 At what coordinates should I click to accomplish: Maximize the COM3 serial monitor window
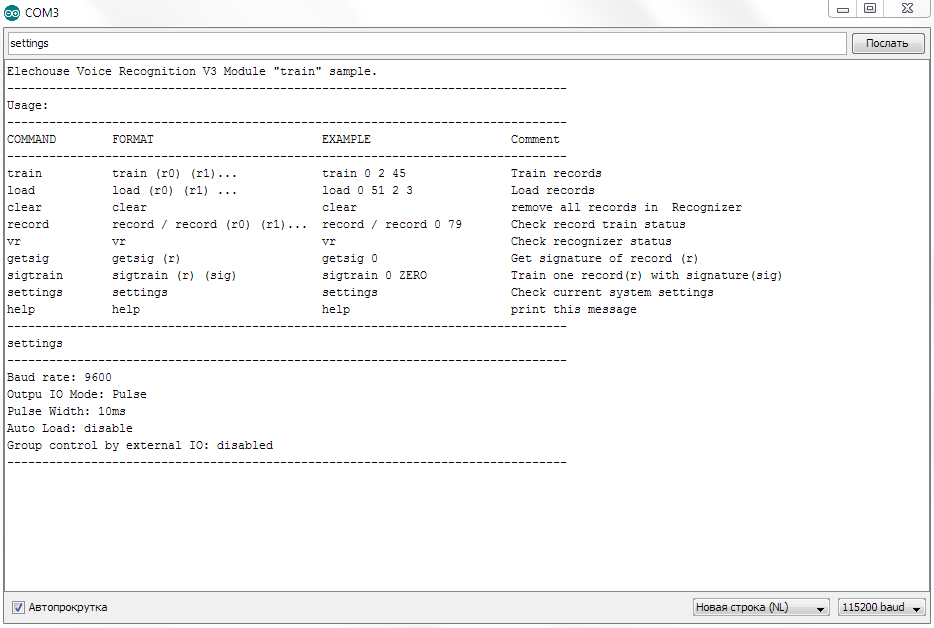tap(870, 9)
